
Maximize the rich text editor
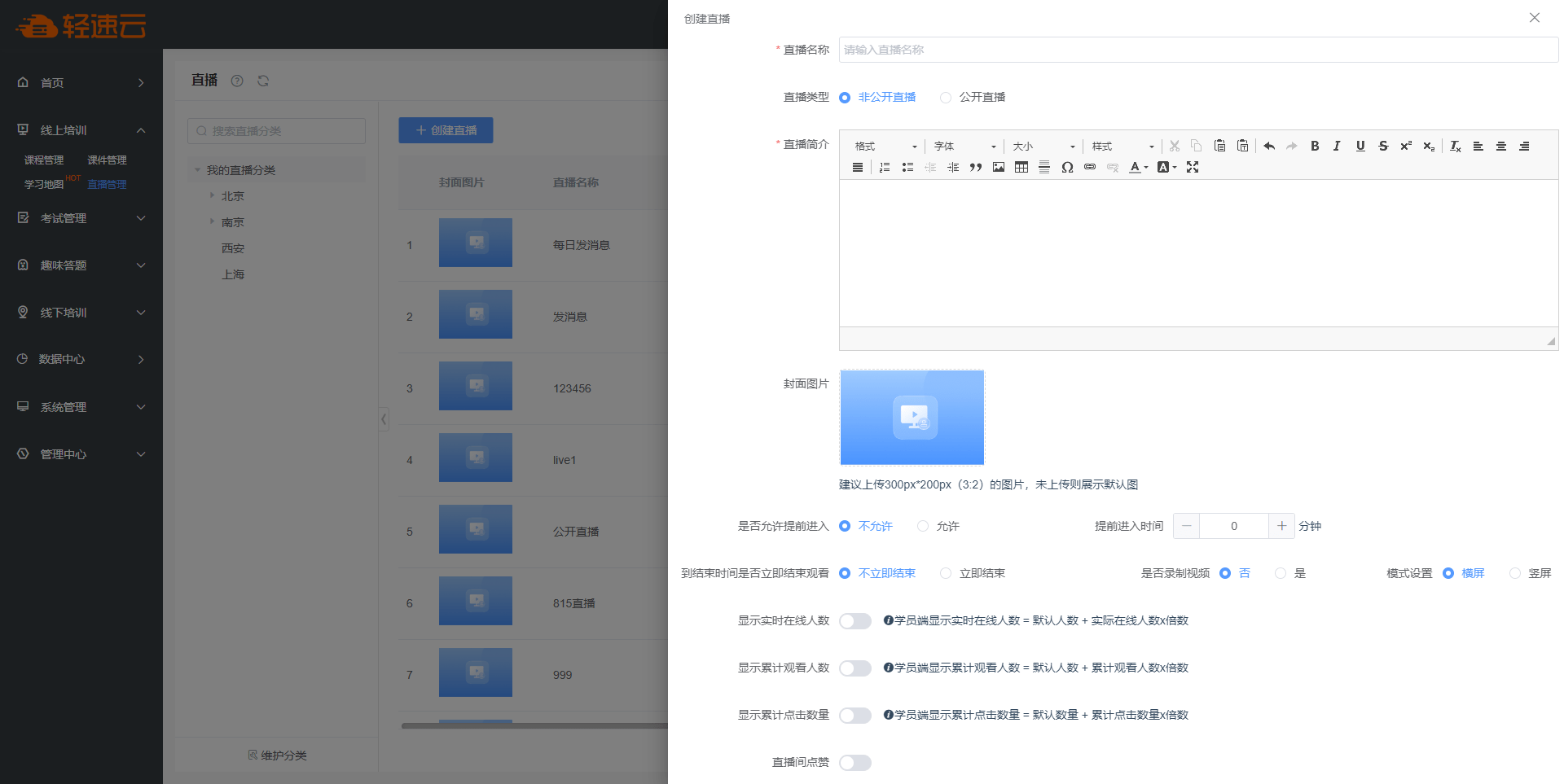pyautogui.click(x=1193, y=167)
